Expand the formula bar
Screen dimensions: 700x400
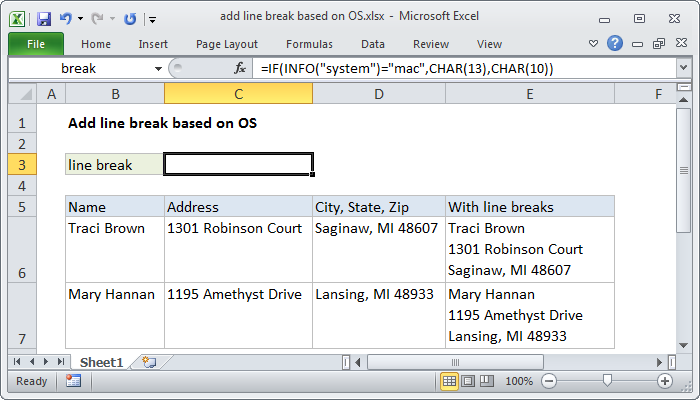[x=683, y=68]
